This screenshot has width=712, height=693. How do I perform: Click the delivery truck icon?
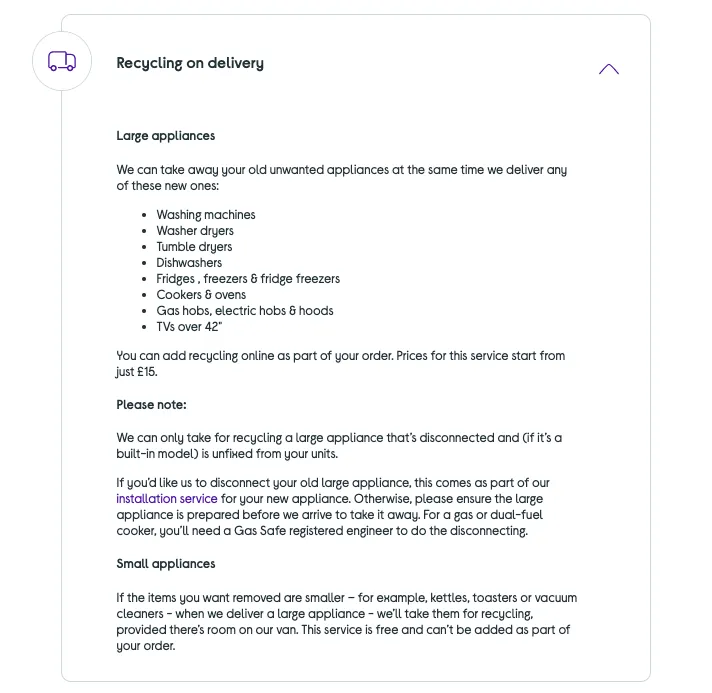(x=62, y=62)
